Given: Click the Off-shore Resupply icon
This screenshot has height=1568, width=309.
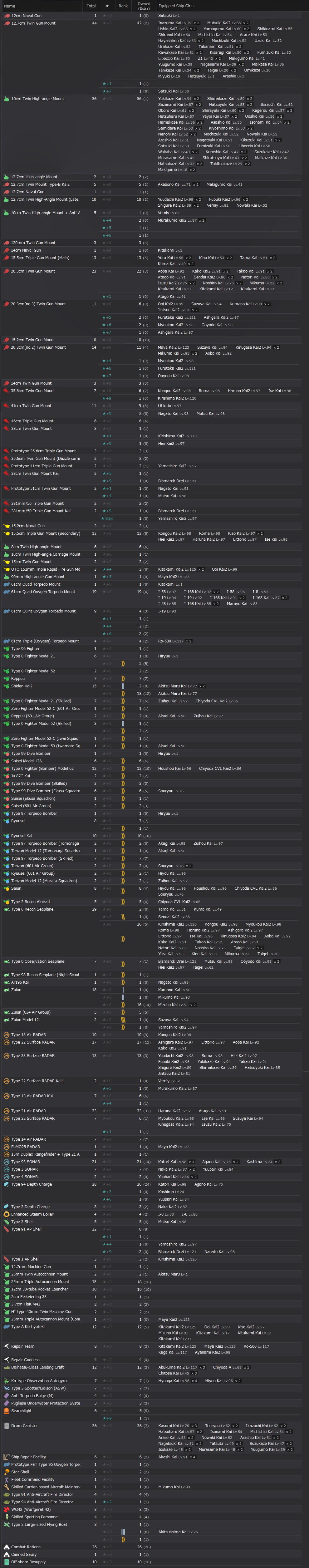Looking at the screenshot, I should pyautogui.click(x=7, y=1562).
